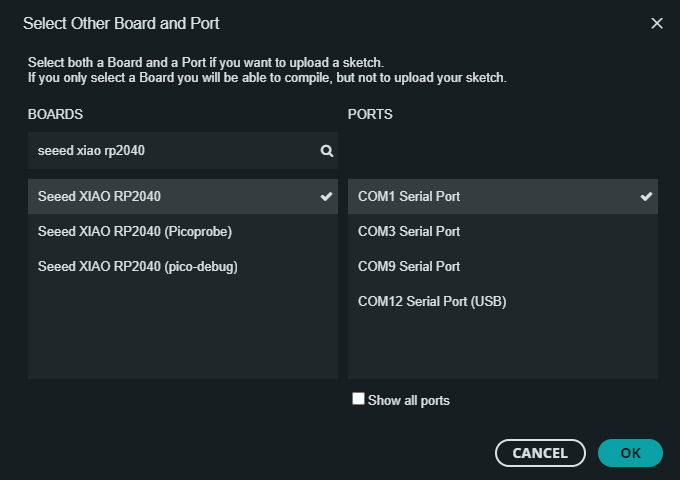Click the Show all ports label text

click(x=409, y=400)
